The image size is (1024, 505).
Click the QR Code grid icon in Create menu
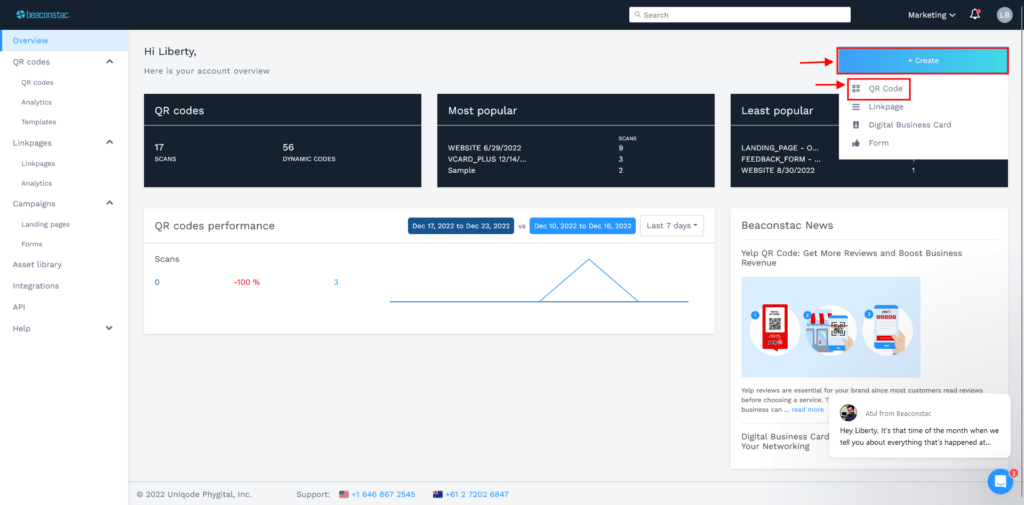(x=856, y=88)
